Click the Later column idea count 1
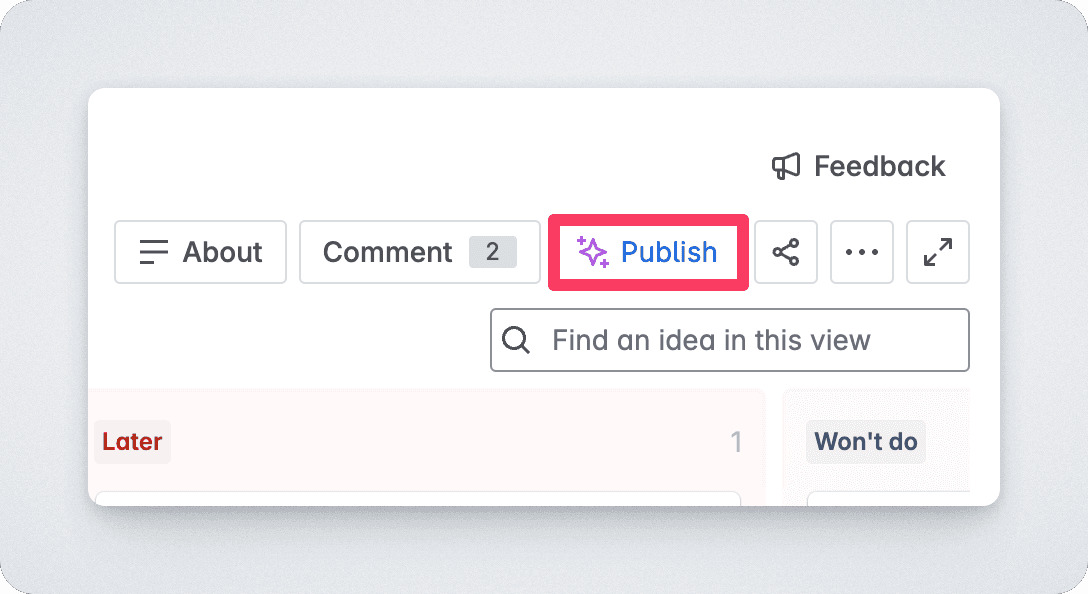The height and width of the screenshot is (594, 1088). pyautogui.click(x=736, y=442)
